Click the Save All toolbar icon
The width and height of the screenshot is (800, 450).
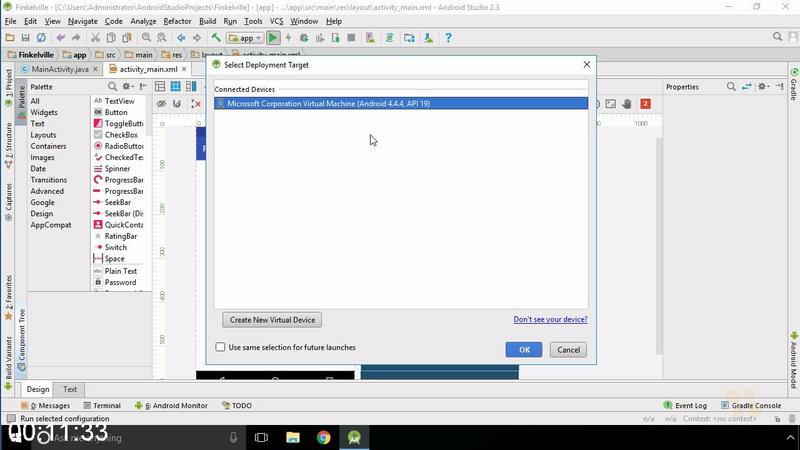coord(25,38)
